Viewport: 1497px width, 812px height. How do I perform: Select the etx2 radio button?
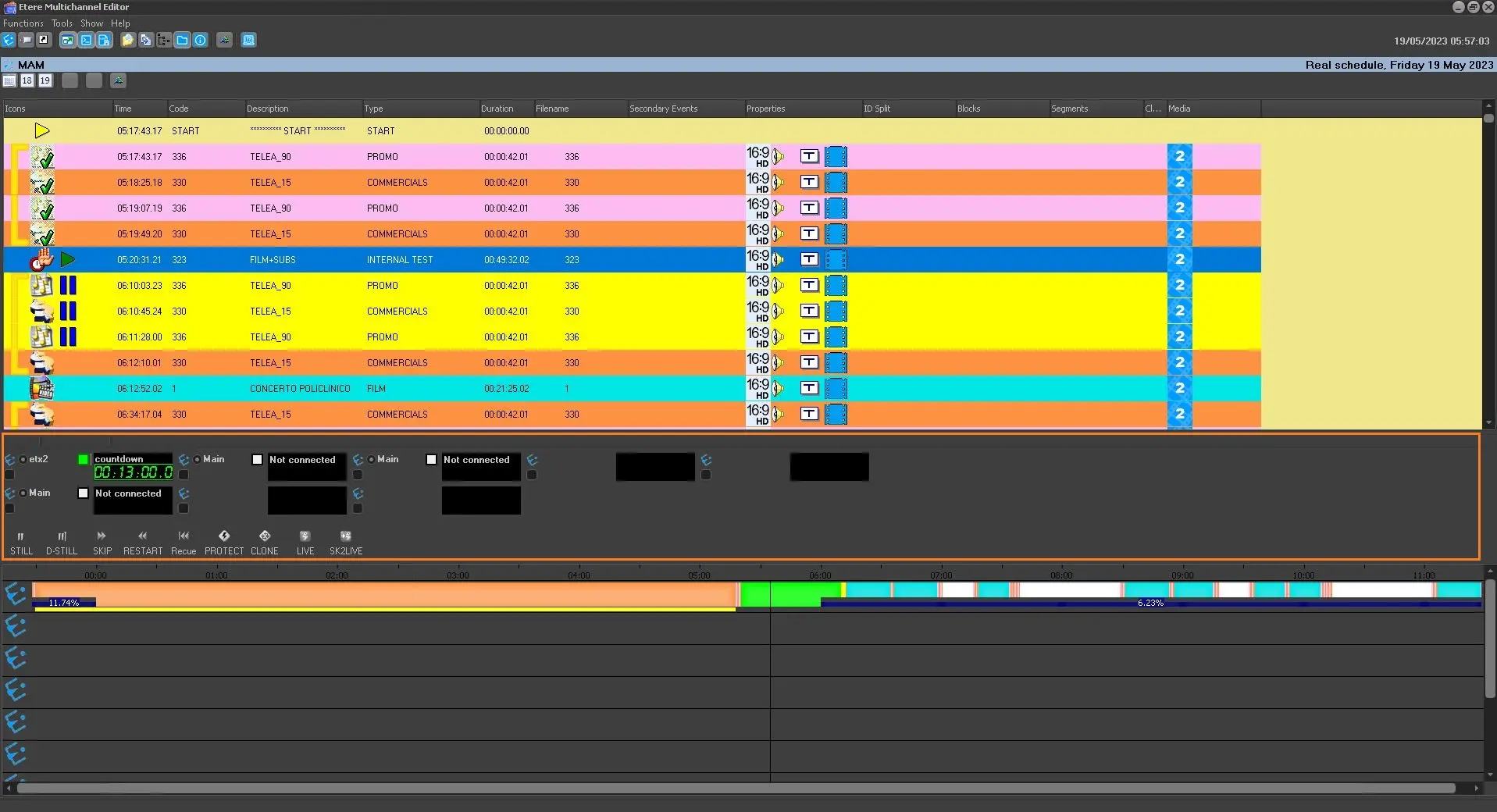[23, 460]
